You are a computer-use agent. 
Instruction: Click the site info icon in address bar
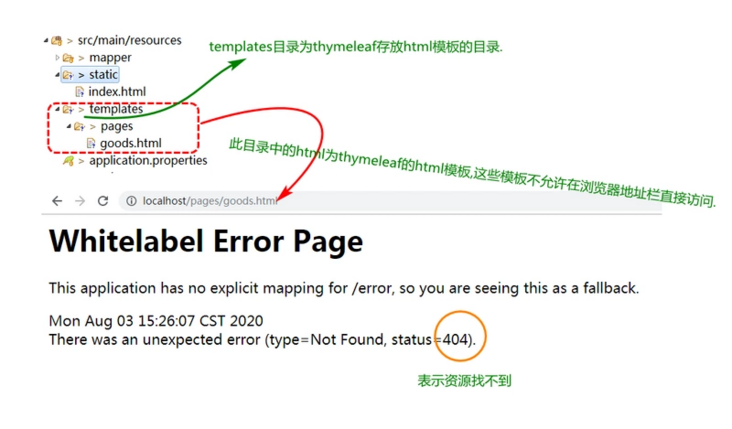click(131, 201)
